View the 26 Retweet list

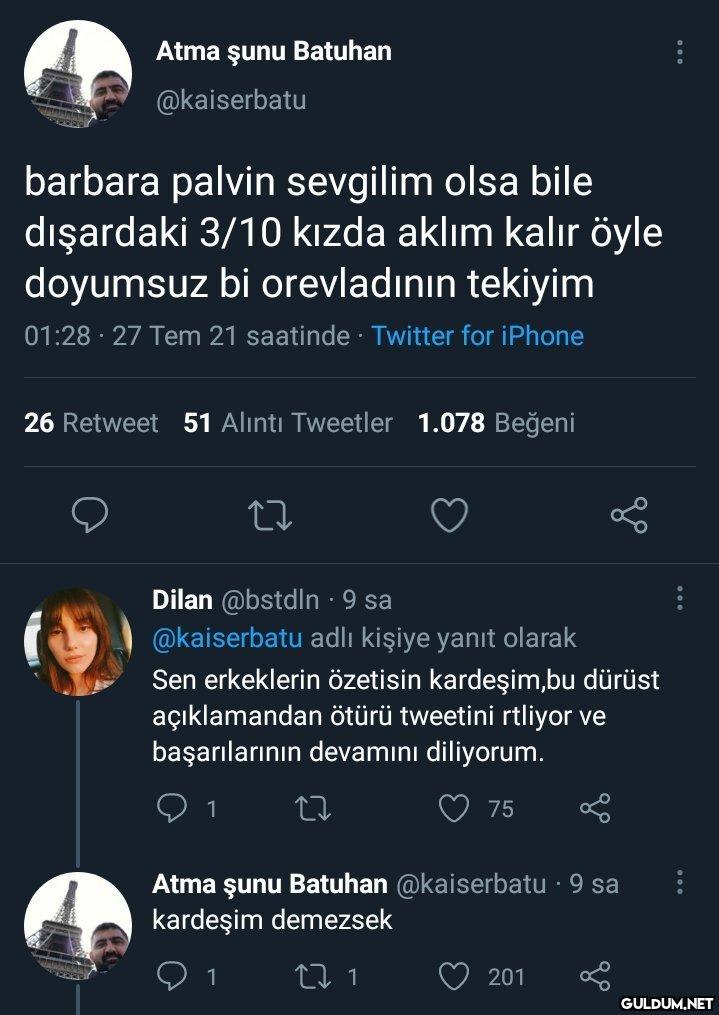coord(91,423)
